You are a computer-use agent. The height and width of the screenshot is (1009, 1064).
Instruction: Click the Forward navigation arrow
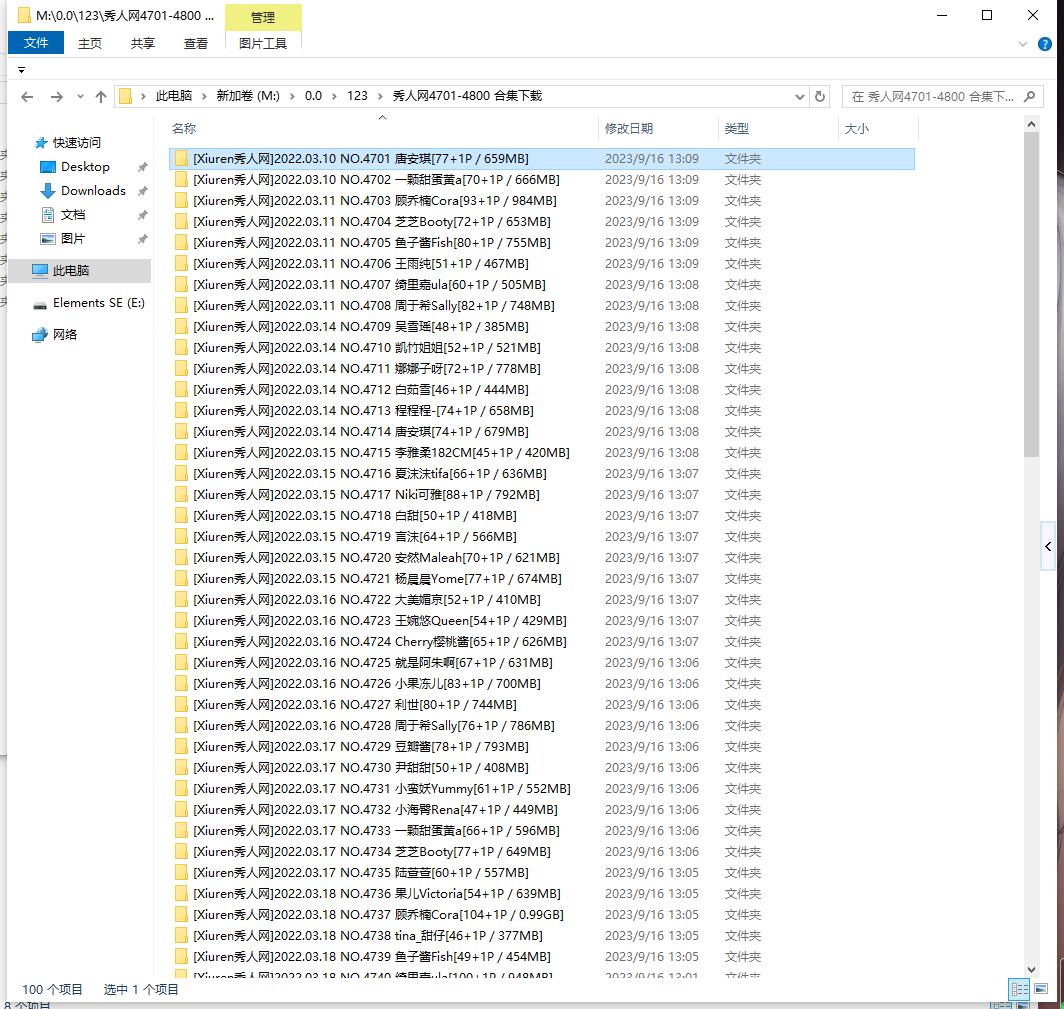pos(56,97)
